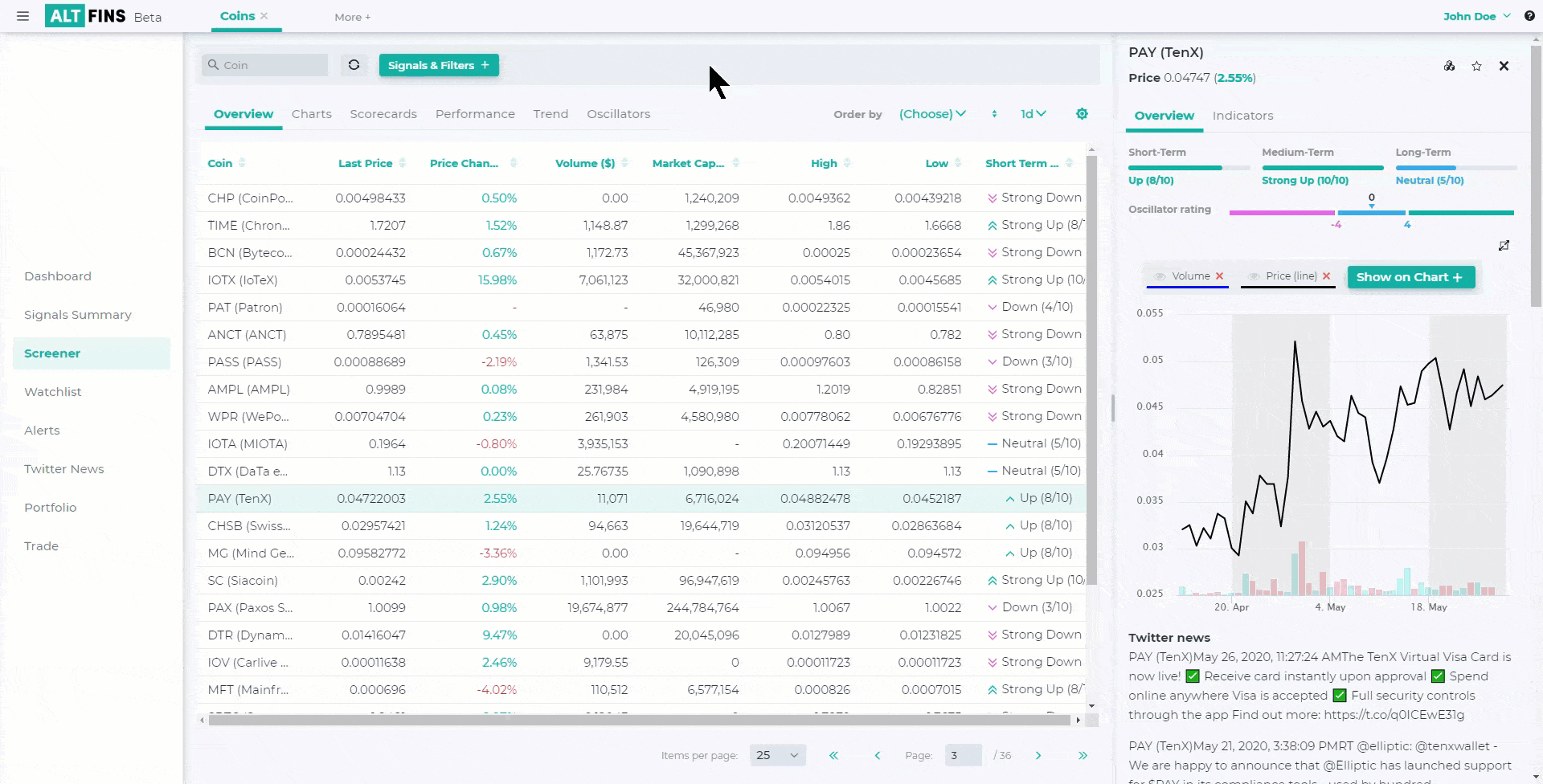Image resolution: width=1543 pixels, height=784 pixels.
Task: Open Twitter News in the sidebar
Action: point(64,469)
